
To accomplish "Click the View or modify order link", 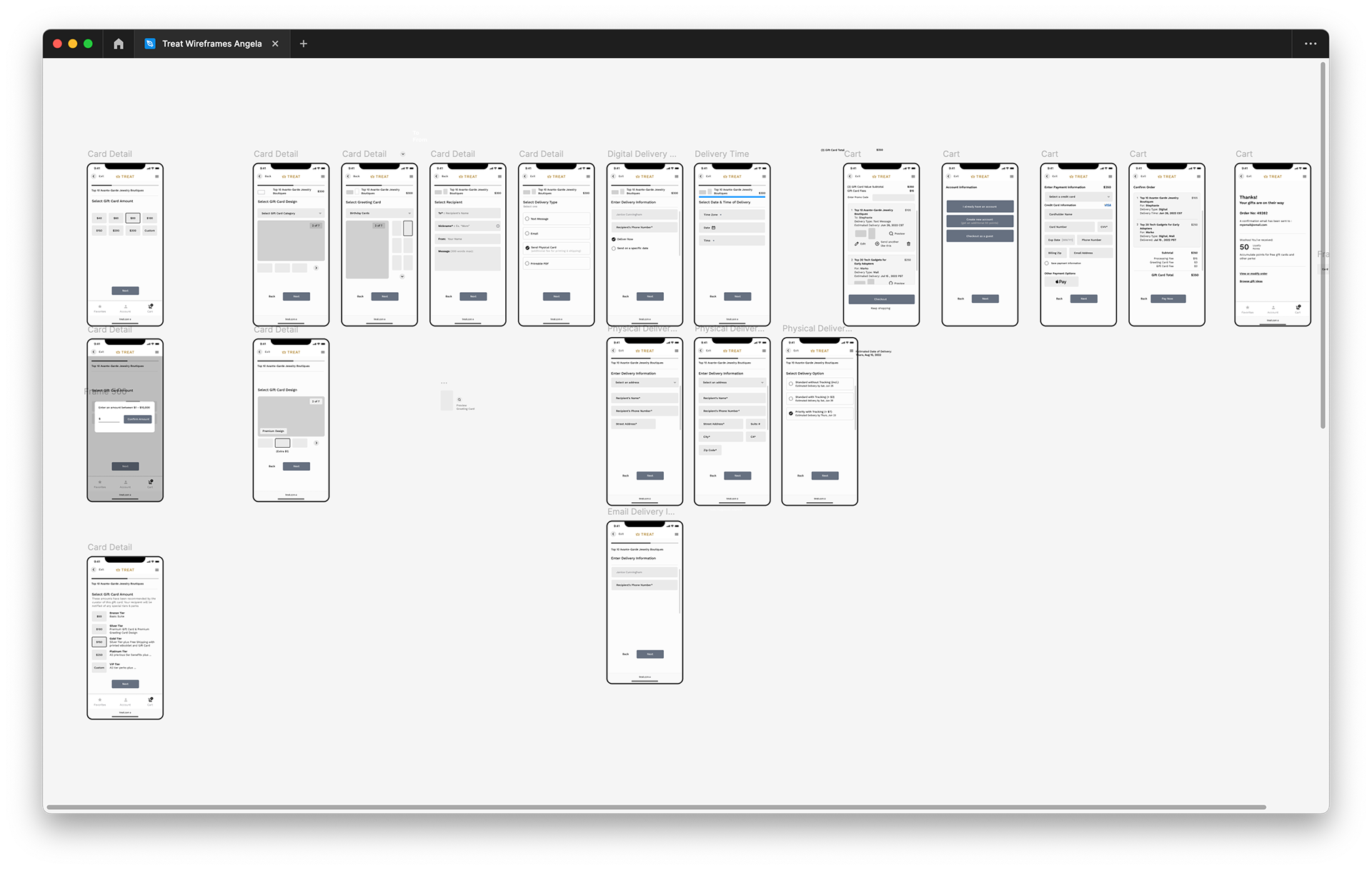I will (1253, 274).
